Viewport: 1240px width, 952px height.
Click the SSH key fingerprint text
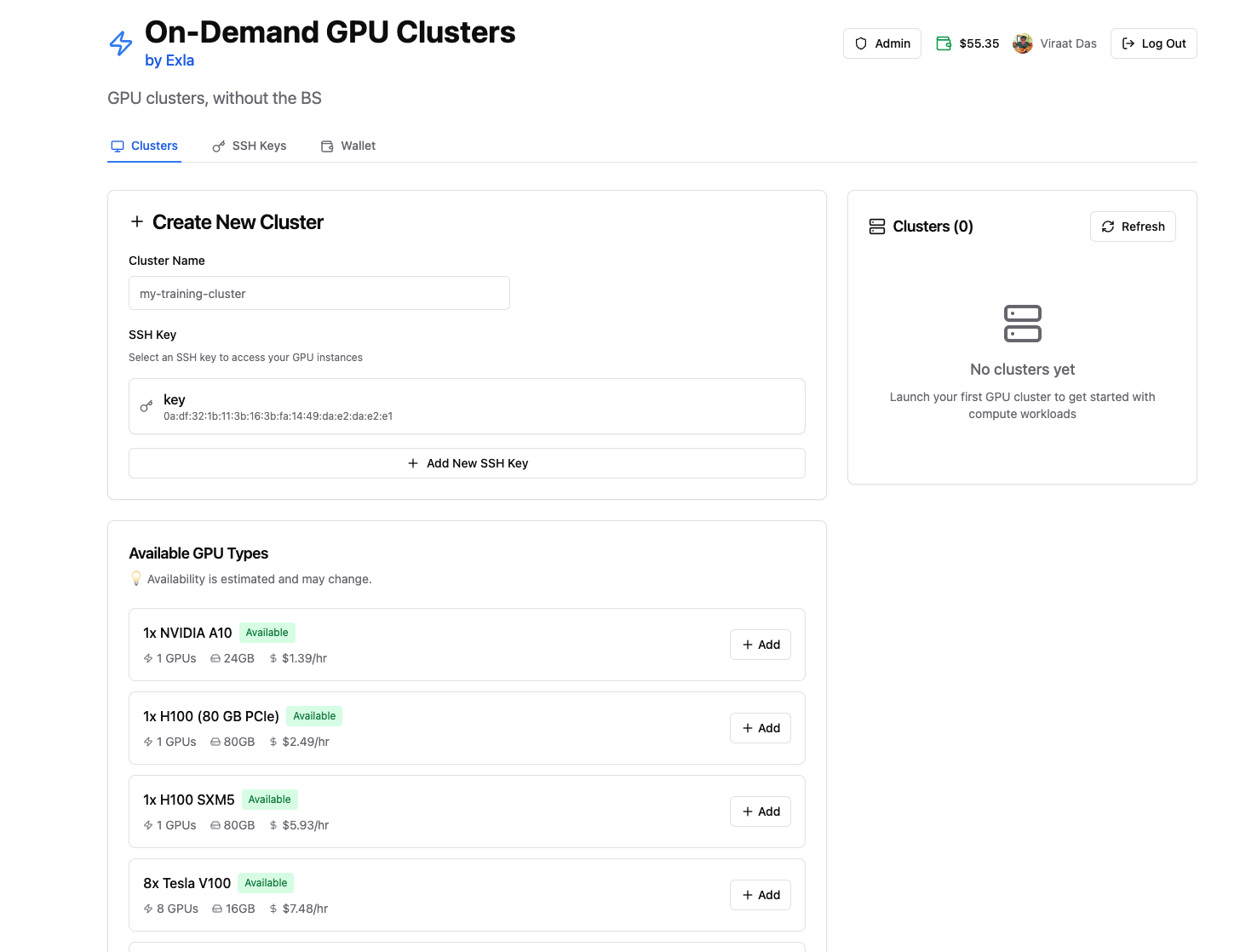click(278, 416)
